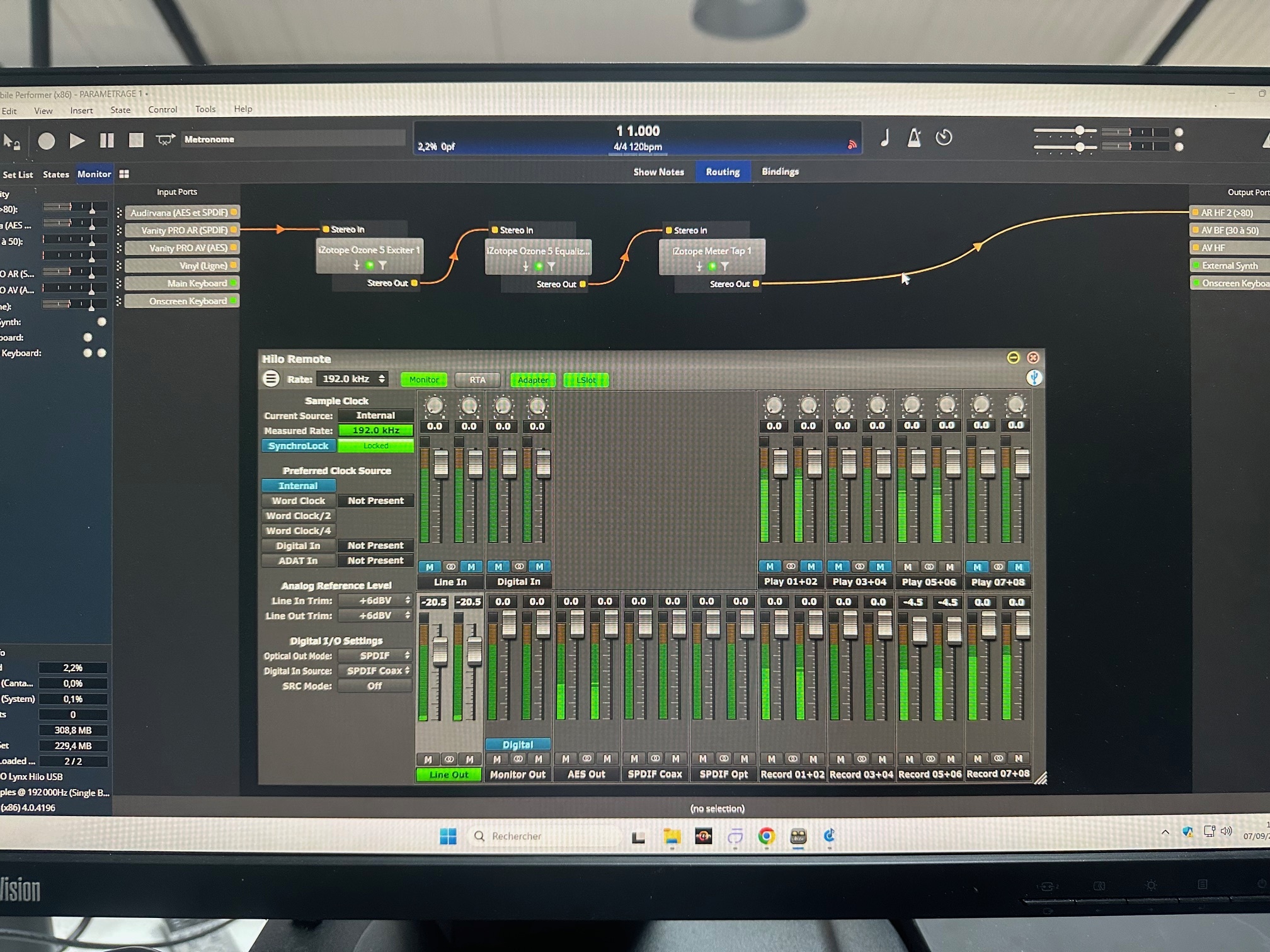Open the Tools menu
Screen dimensions: 1270x952
tap(205, 109)
